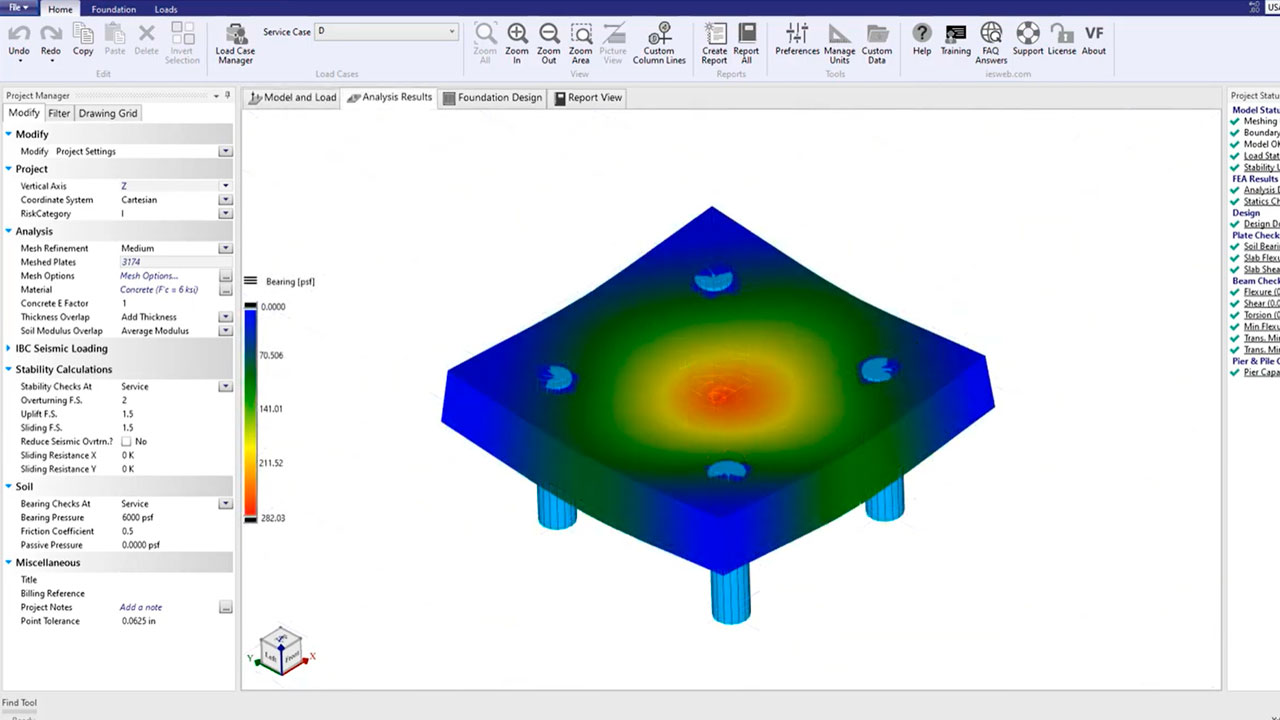Toggle Reduce Seismic Ovrtm checkbox
The width and height of the screenshot is (1280, 720).
(126, 441)
